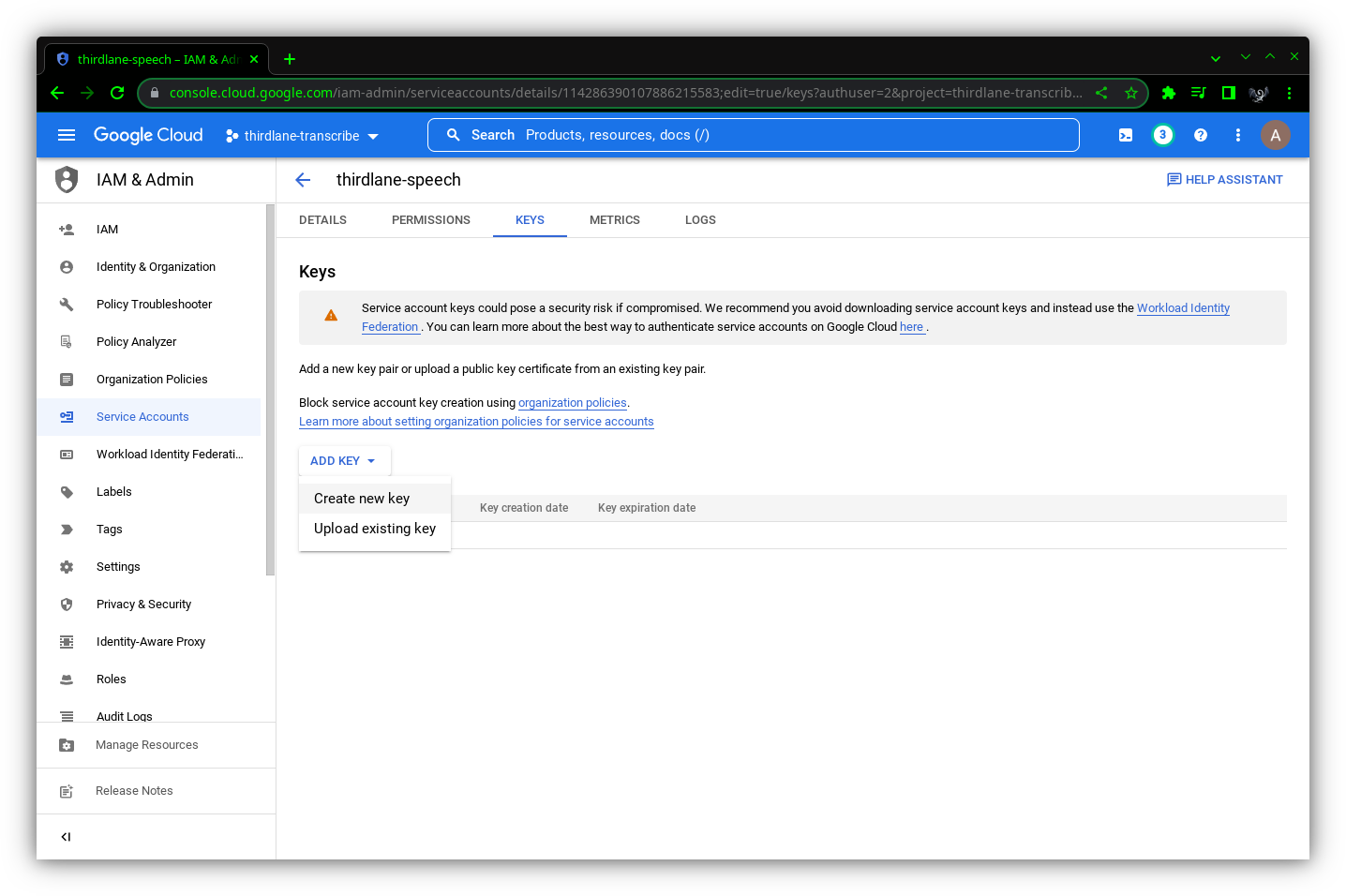Open the Help Assistant panel
This screenshot has height=896, width=1346.
click(1224, 180)
